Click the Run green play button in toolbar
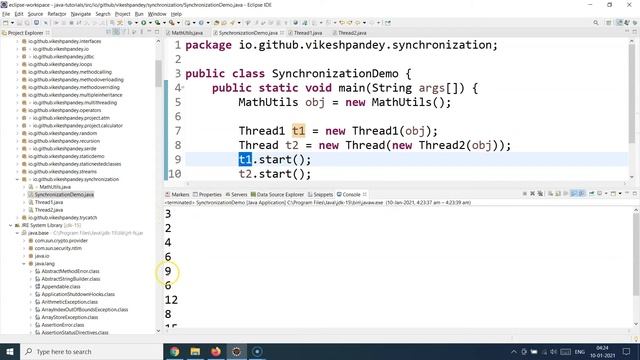The height and width of the screenshot is (360, 640). 144,23
